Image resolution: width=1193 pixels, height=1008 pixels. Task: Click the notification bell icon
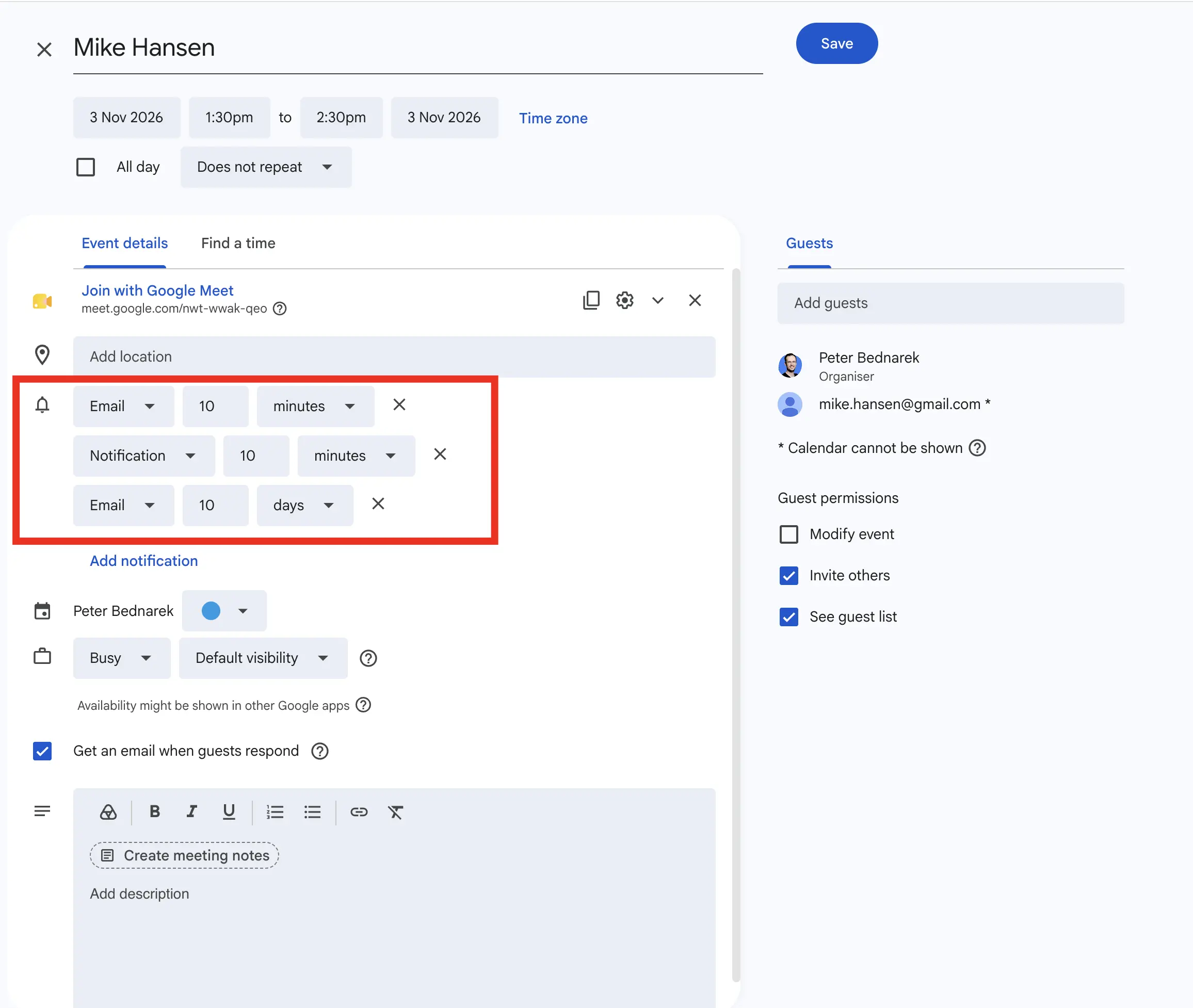click(42, 405)
